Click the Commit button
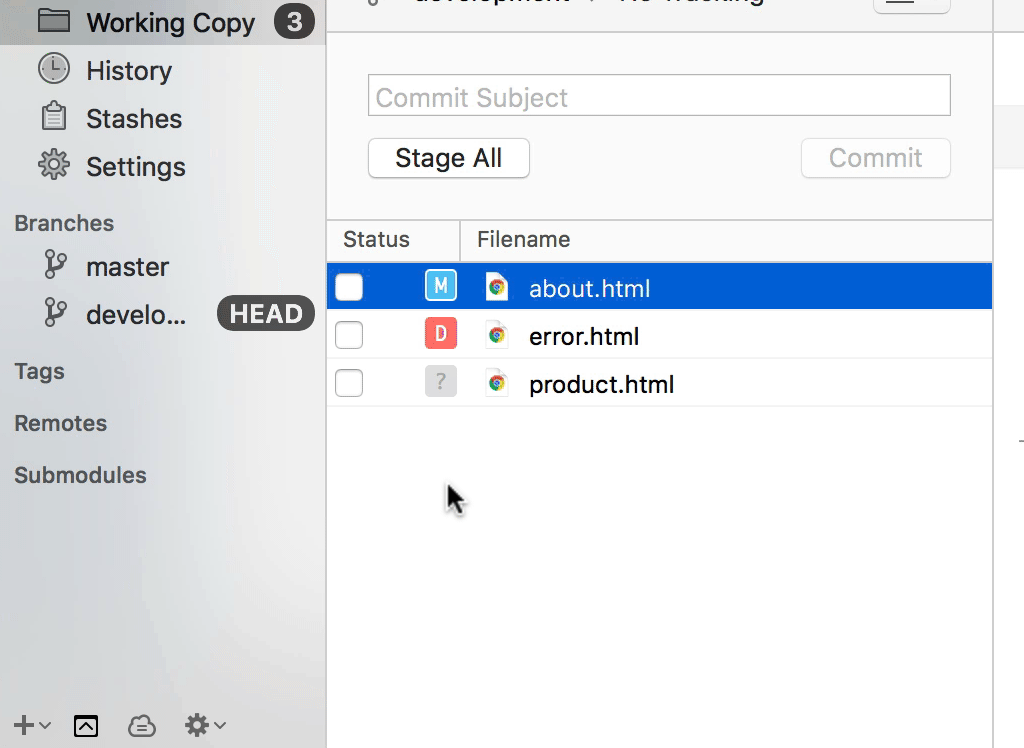1024x748 pixels. tap(875, 158)
